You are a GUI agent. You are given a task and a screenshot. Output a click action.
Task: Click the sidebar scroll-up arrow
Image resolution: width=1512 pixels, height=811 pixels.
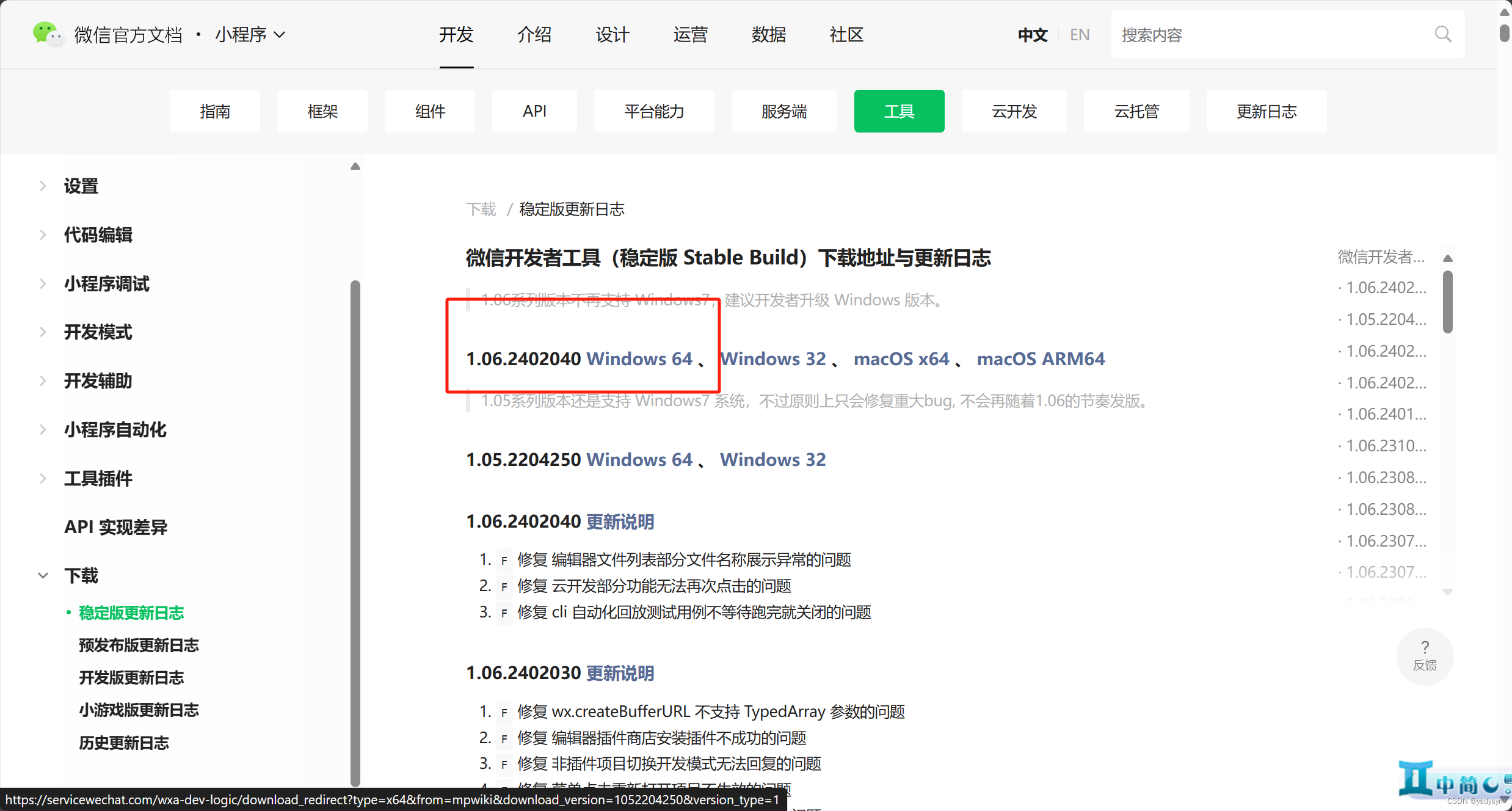355,166
